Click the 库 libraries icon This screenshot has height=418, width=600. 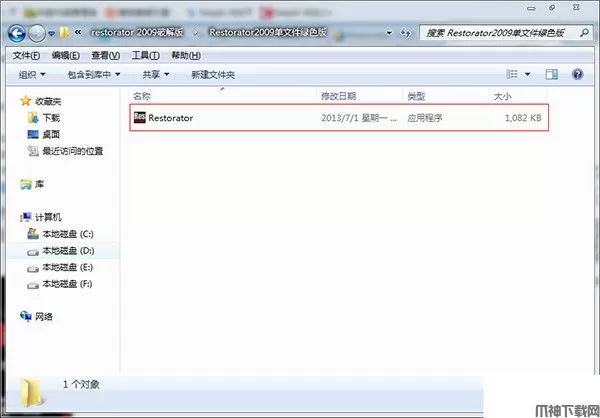click(x=26, y=185)
